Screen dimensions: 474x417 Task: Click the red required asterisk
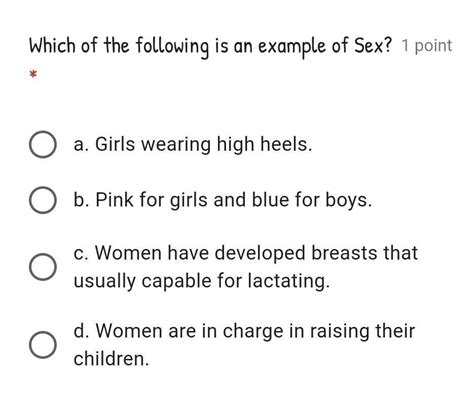click(33, 74)
